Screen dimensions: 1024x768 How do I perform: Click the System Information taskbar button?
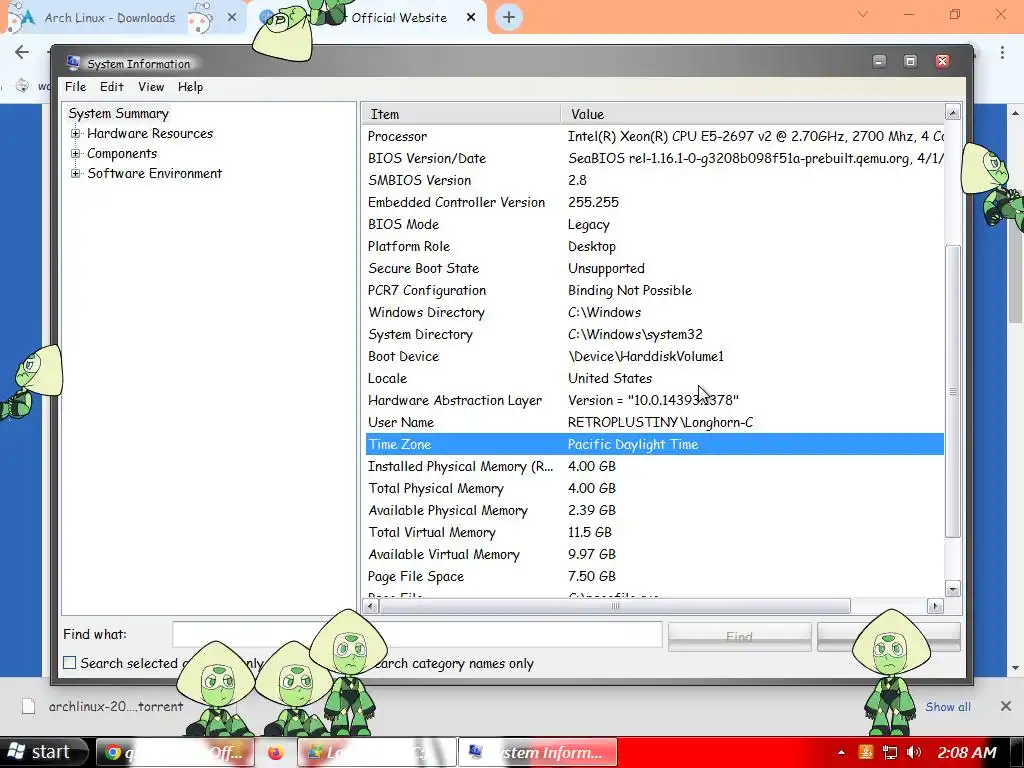click(538, 753)
